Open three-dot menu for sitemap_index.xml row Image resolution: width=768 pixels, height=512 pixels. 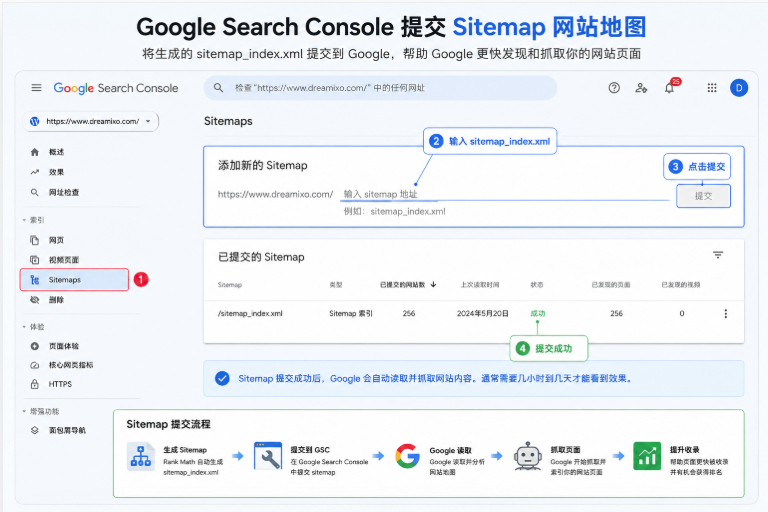725,314
